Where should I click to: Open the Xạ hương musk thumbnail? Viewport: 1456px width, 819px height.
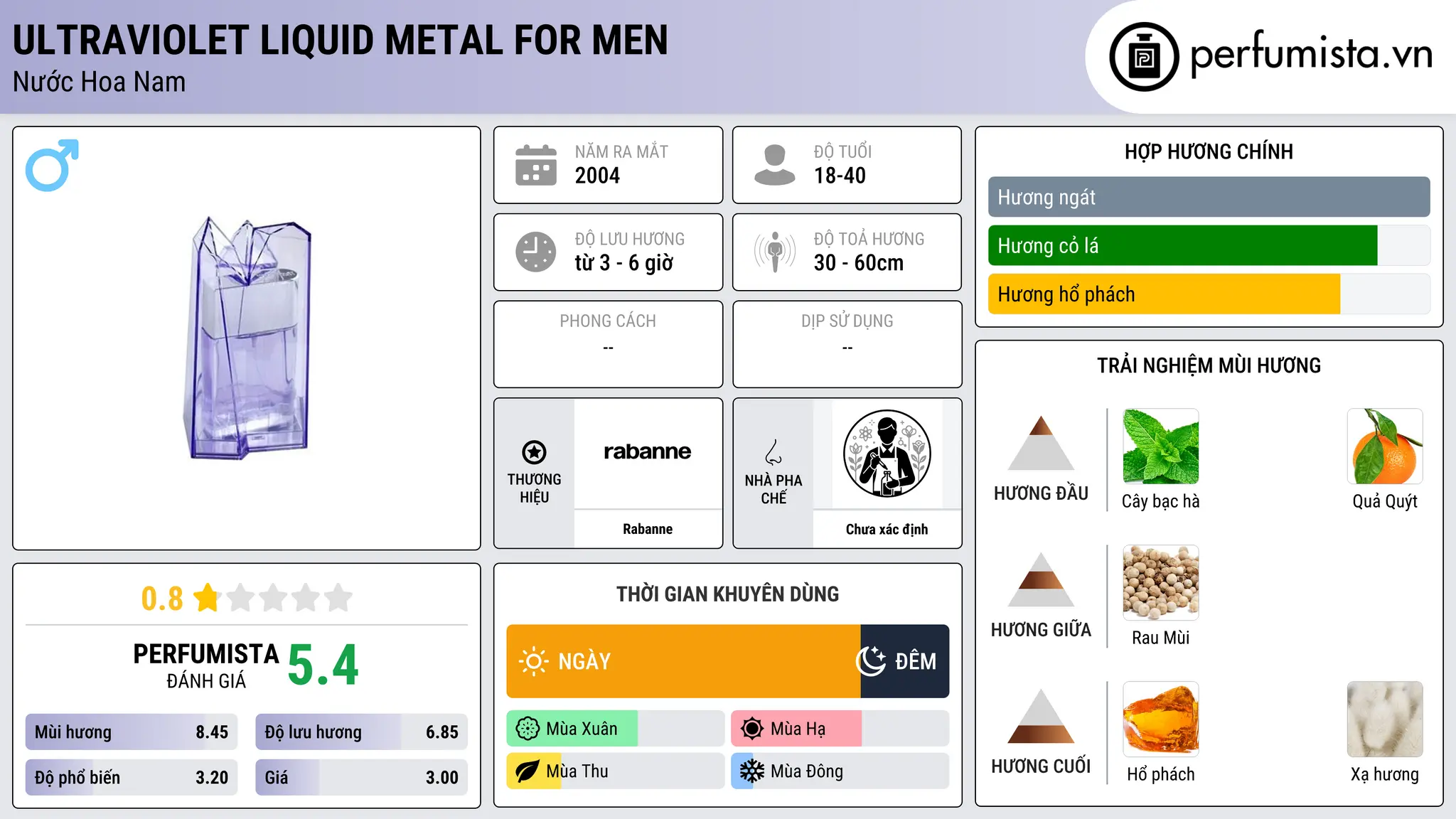coord(1385,719)
